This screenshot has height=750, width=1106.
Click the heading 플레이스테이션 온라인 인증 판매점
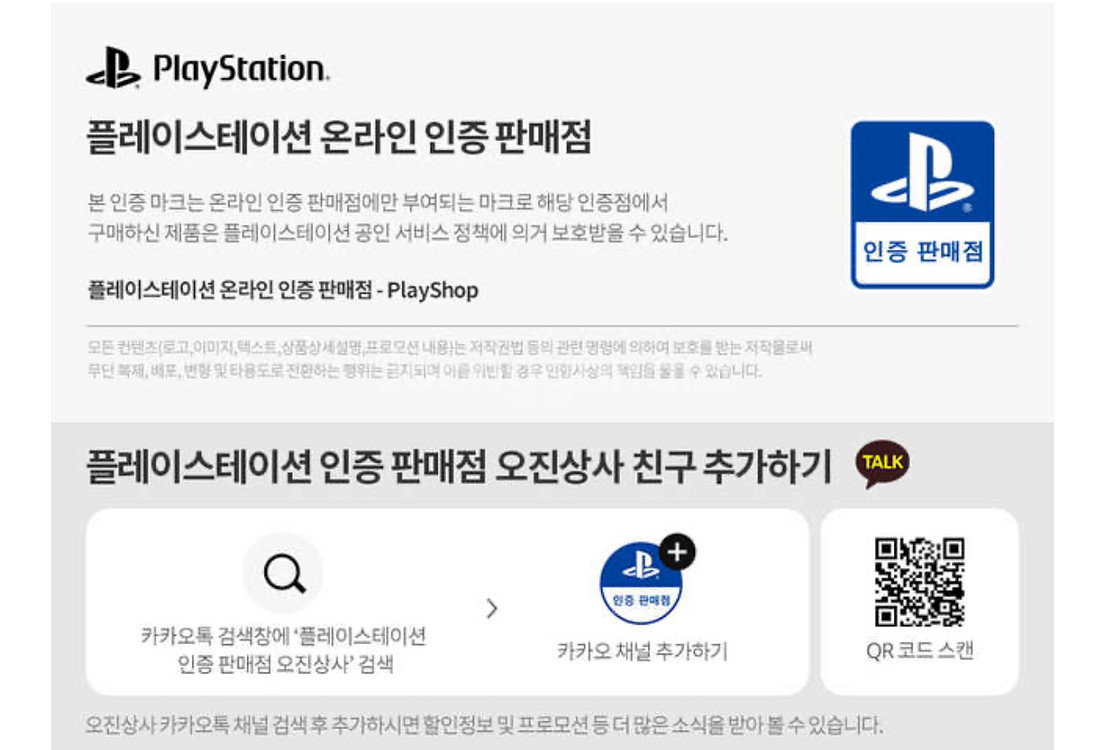click(x=339, y=138)
